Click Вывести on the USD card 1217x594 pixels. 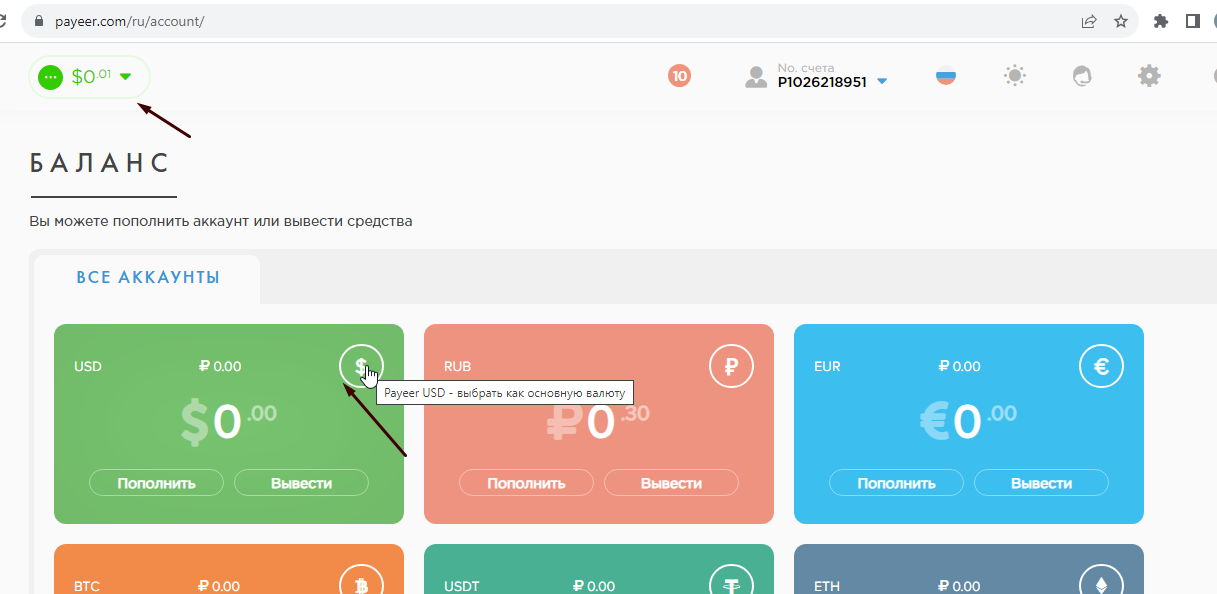pyautogui.click(x=301, y=483)
